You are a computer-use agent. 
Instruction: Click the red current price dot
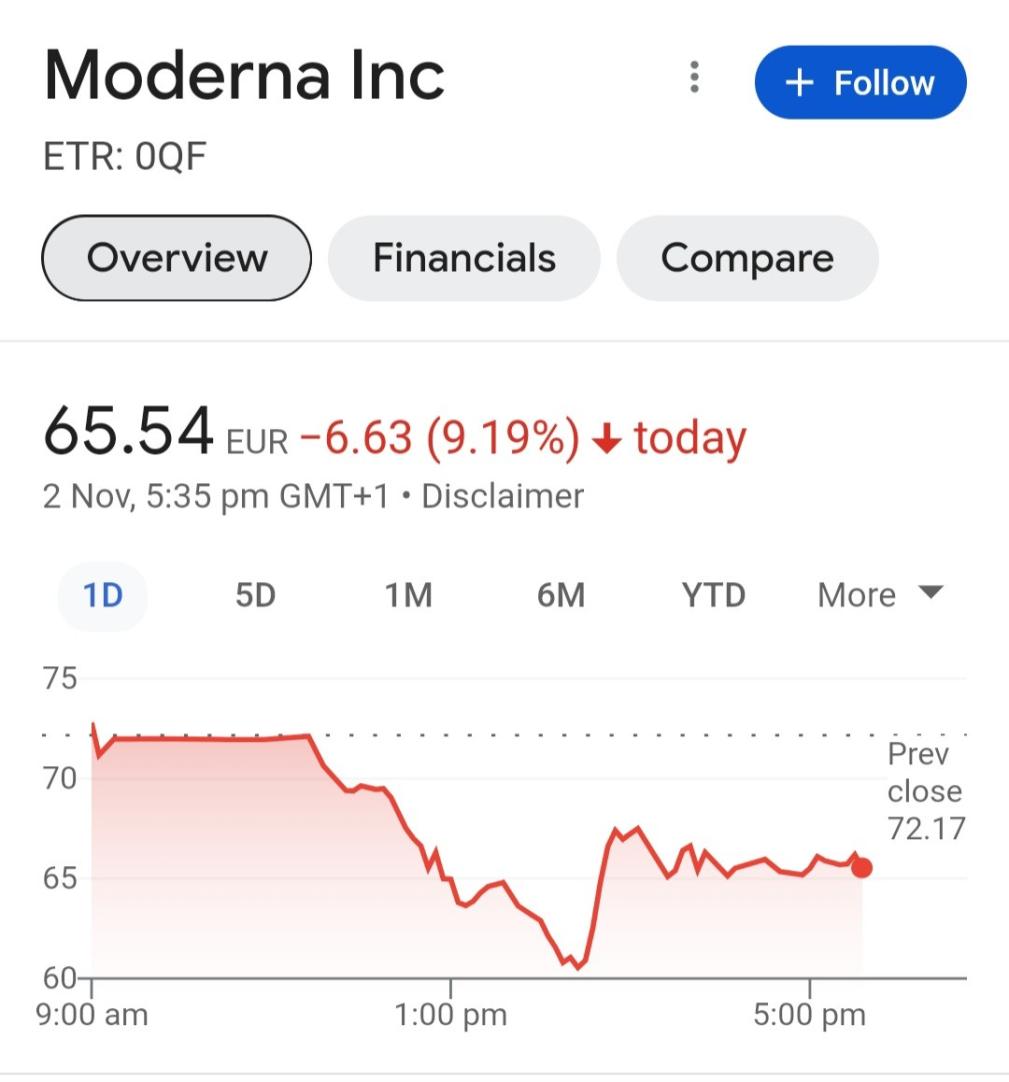(x=861, y=867)
